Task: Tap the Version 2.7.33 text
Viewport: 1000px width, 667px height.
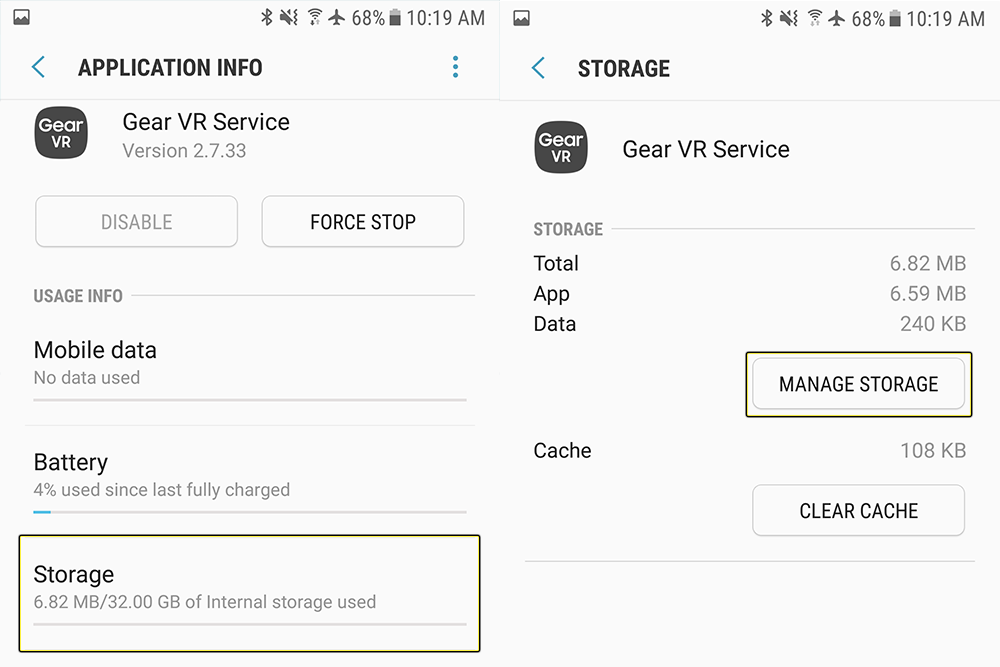Action: (184, 150)
